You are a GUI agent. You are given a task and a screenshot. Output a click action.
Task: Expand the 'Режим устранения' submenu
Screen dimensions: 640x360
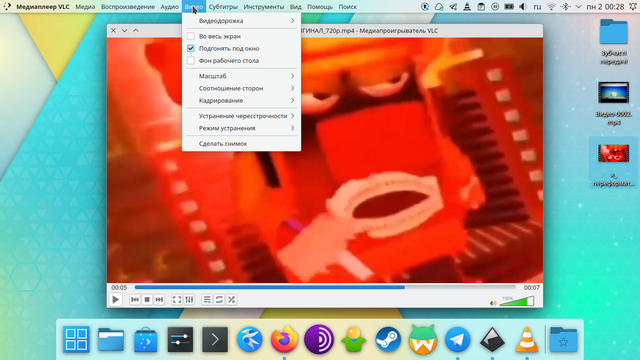241,128
